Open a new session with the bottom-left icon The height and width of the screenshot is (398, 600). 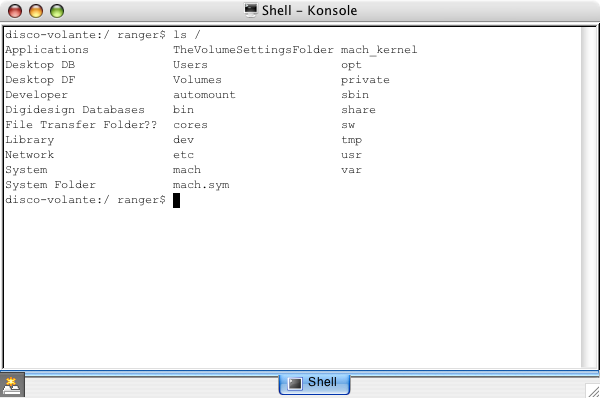click(12, 385)
